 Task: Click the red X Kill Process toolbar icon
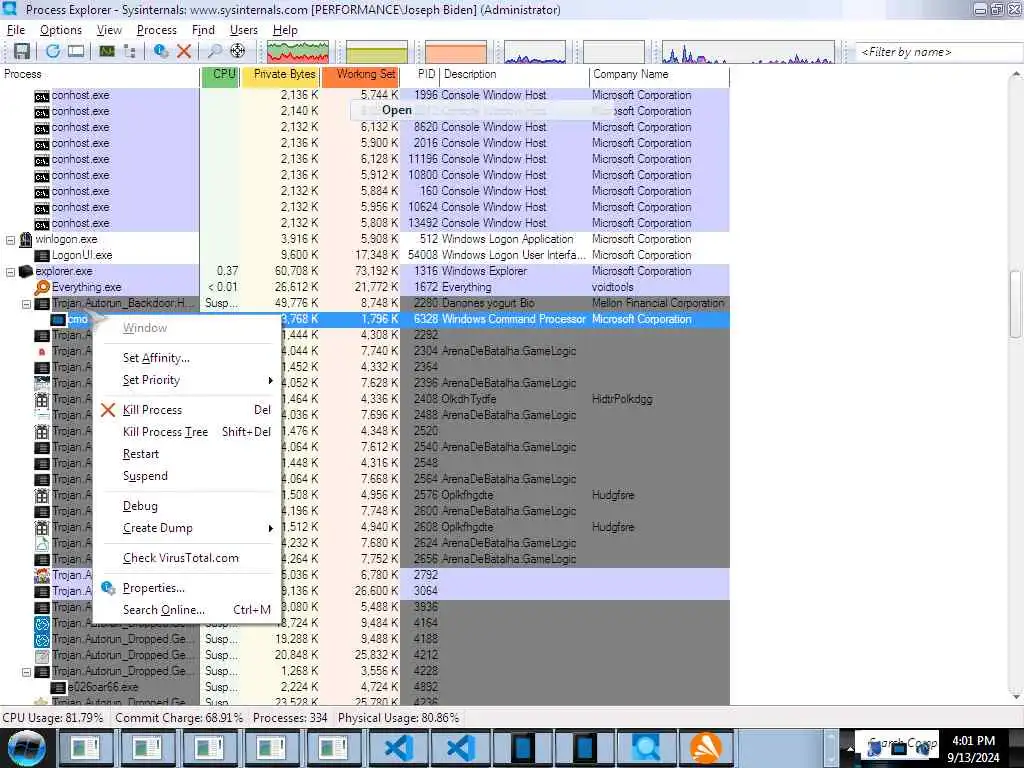click(184, 51)
